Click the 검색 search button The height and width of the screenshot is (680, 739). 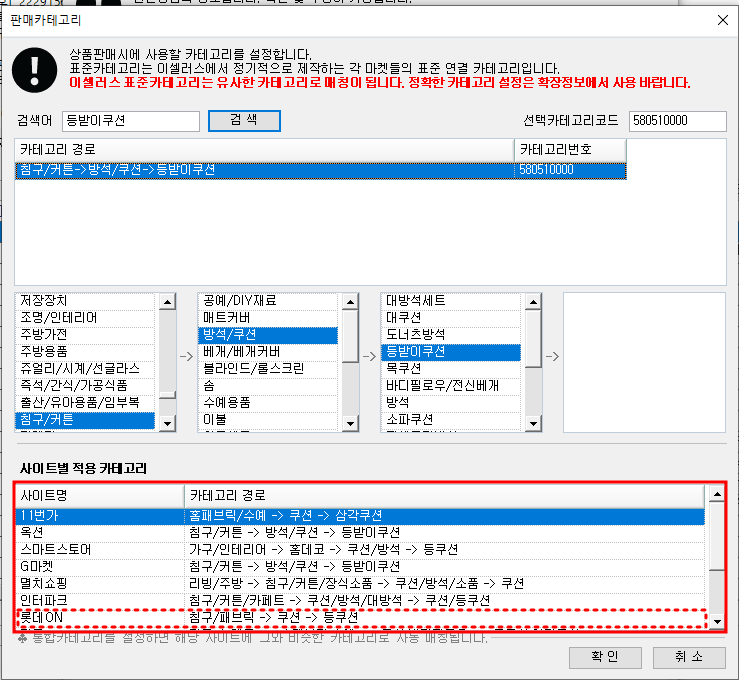[x=244, y=121]
